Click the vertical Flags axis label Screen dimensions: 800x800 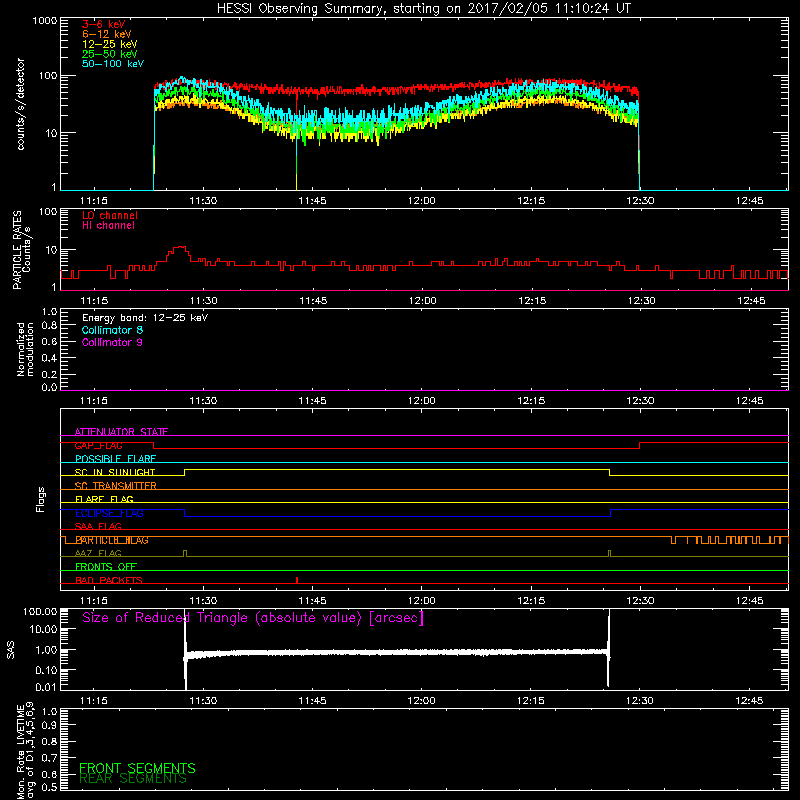click(x=41, y=499)
